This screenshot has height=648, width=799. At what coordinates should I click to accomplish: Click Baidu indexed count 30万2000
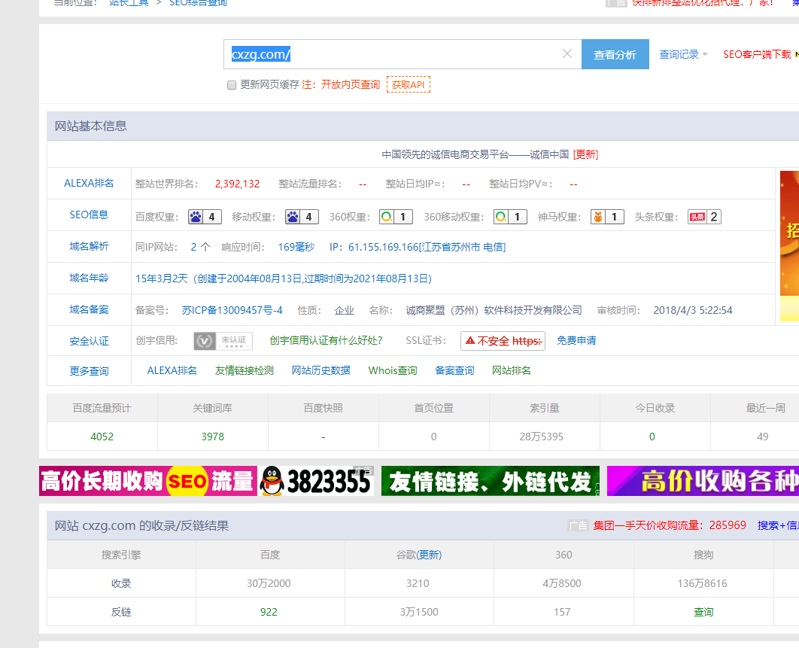(x=269, y=583)
